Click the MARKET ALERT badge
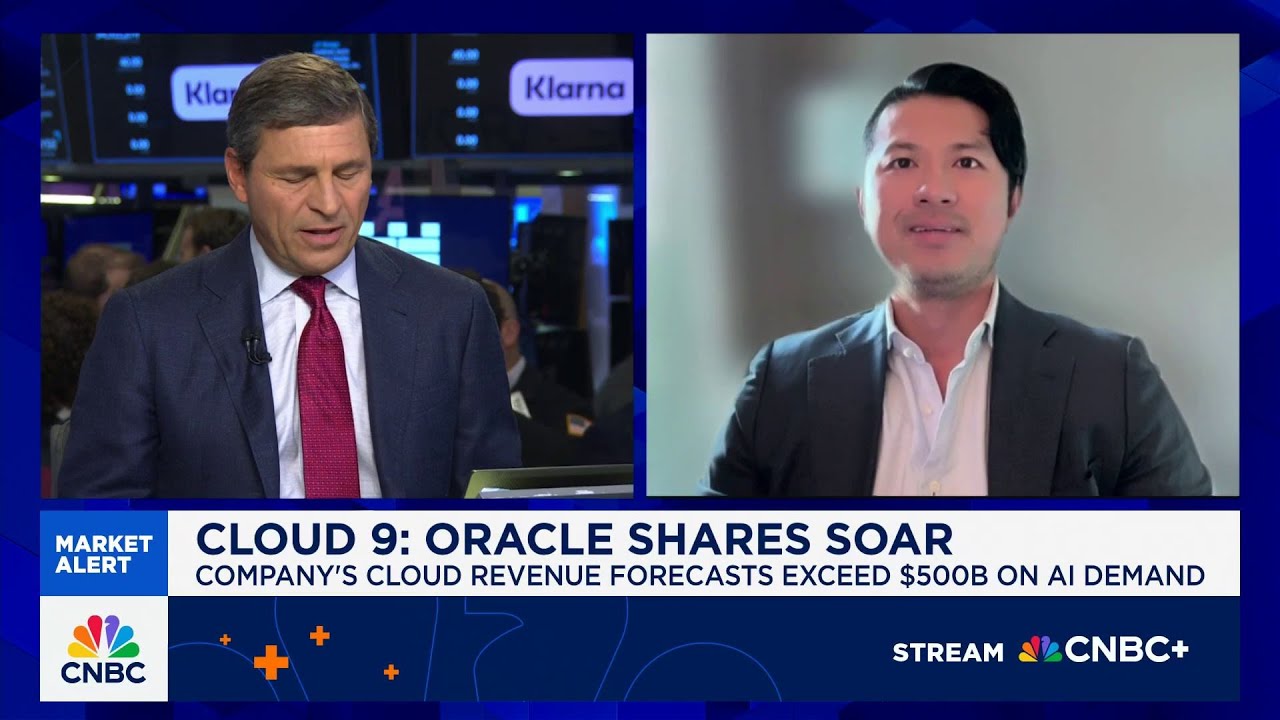 point(104,554)
